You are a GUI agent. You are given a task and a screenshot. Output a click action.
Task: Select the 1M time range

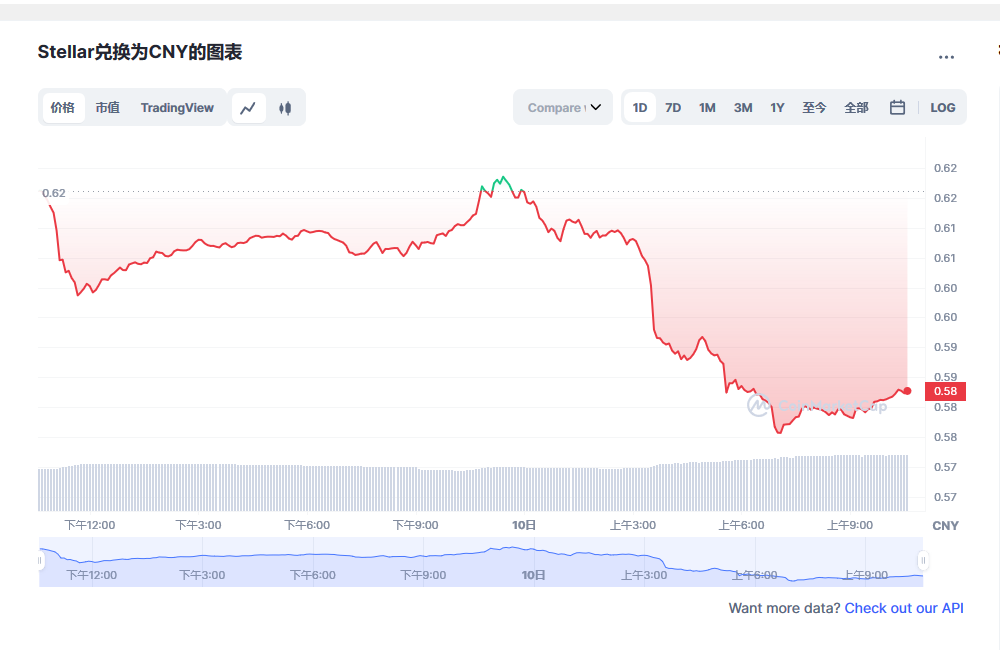pyautogui.click(x=707, y=108)
